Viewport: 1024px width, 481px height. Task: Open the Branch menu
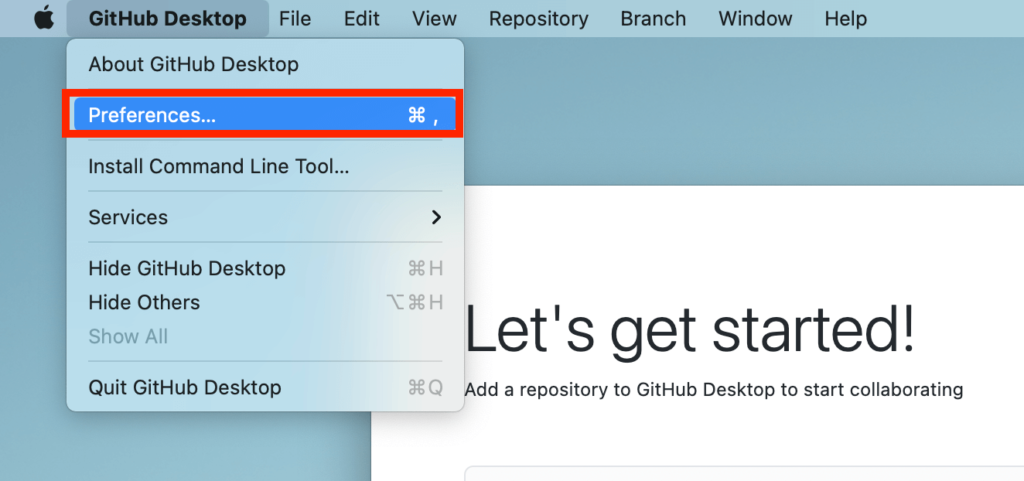653,18
